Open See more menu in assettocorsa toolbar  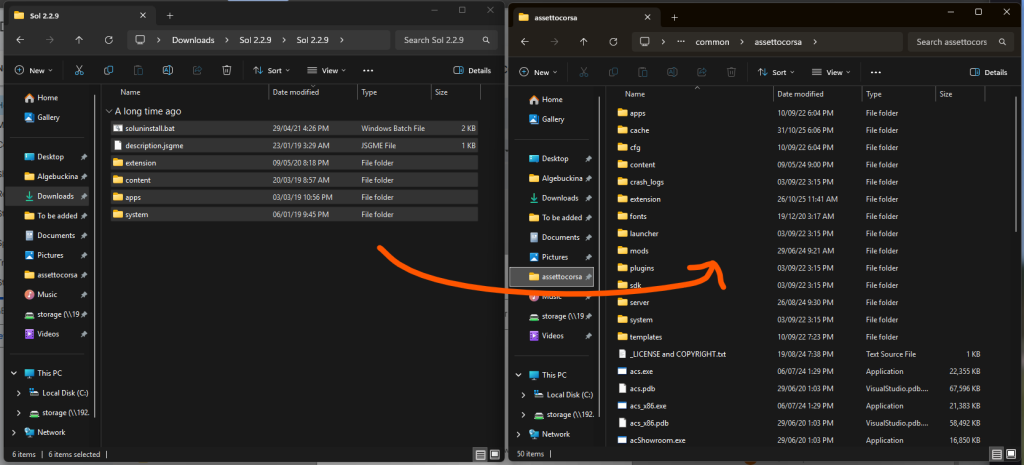pos(876,72)
